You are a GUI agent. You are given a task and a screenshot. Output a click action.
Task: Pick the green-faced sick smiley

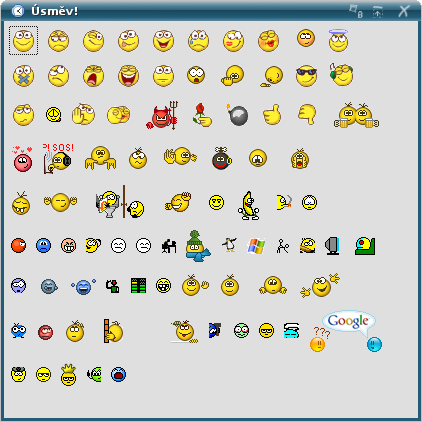click(x=241, y=330)
